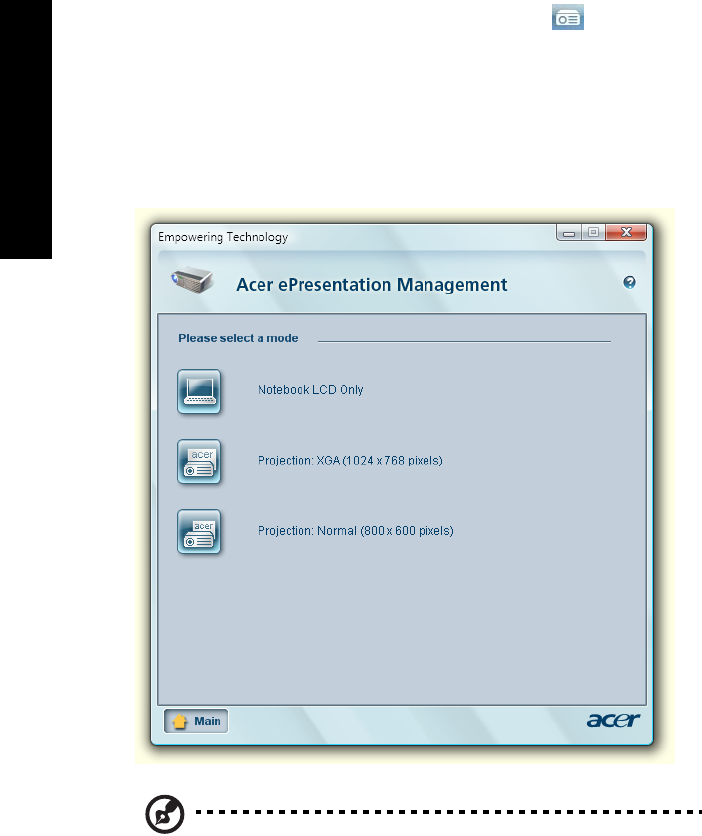The image size is (702, 836).
Task: Click the Please select a mode label
Action: click(238, 338)
